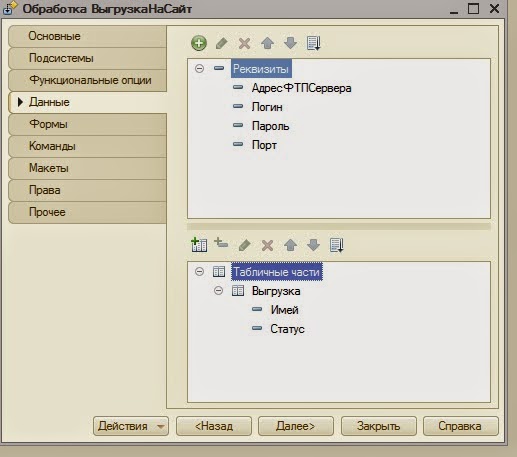Click the delete X icon above Реквизиты
Viewport: 517px width, 457px height.
pyautogui.click(x=244, y=43)
